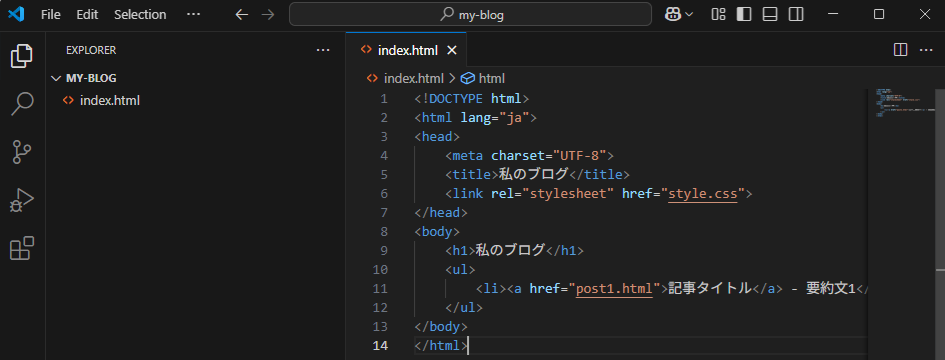This screenshot has height=360, width=945.
Task: Close the index.html tab
Action: click(x=452, y=50)
